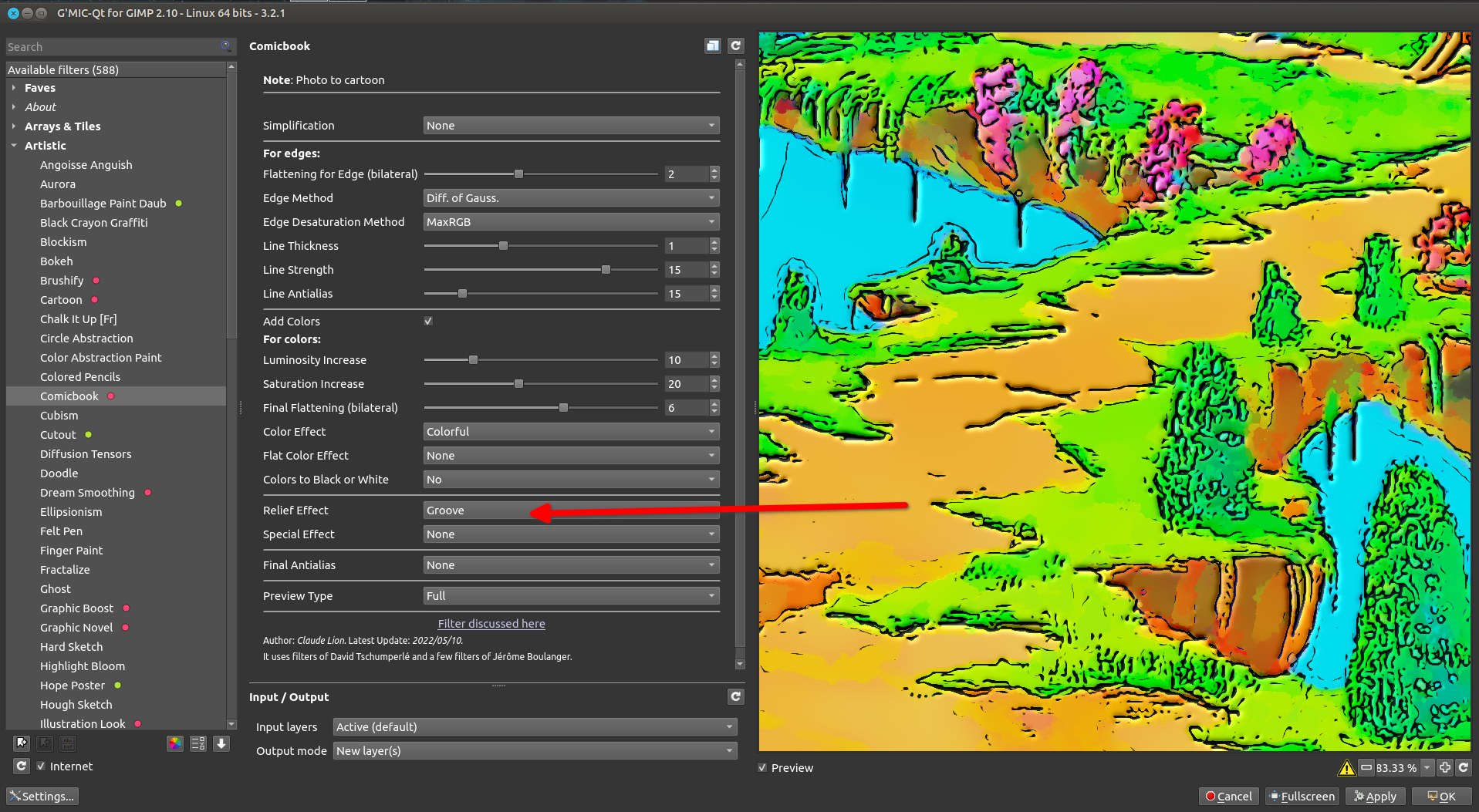Image resolution: width=1479 pixels, height=812 pixels.
Task: Zoom out the preview with minus icon
Action: 1366,768
